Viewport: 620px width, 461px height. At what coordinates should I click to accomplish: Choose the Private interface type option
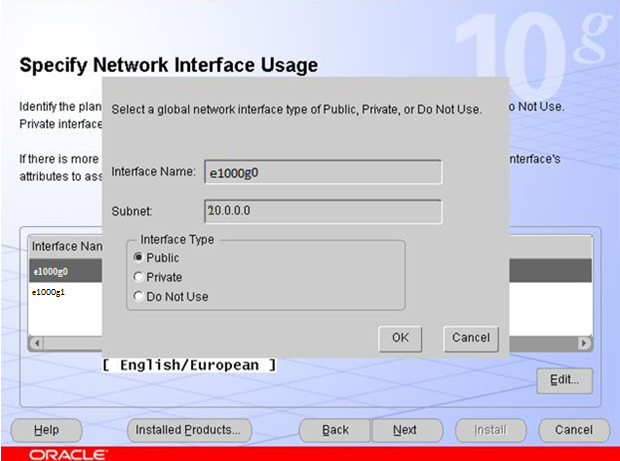tap(139, 277)
